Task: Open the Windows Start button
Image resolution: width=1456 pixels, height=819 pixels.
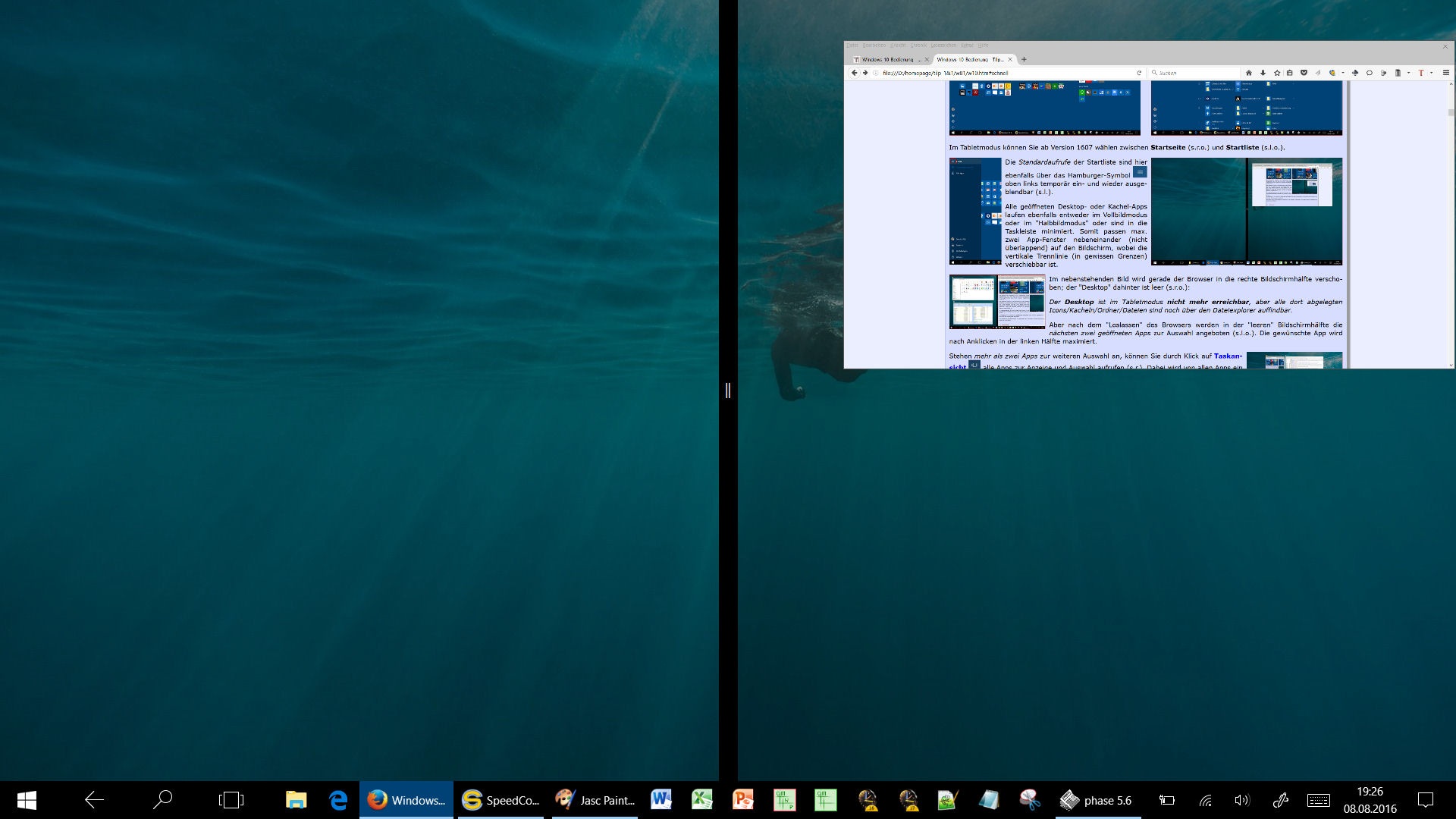Action: [x=27, y=800]
